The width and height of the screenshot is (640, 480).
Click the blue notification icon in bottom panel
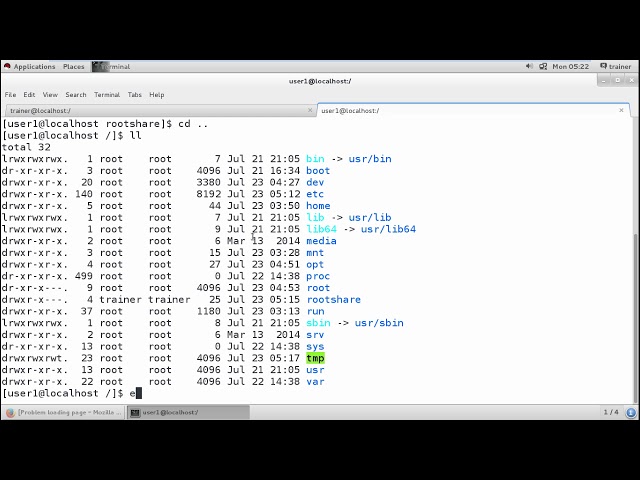(631, 413)
